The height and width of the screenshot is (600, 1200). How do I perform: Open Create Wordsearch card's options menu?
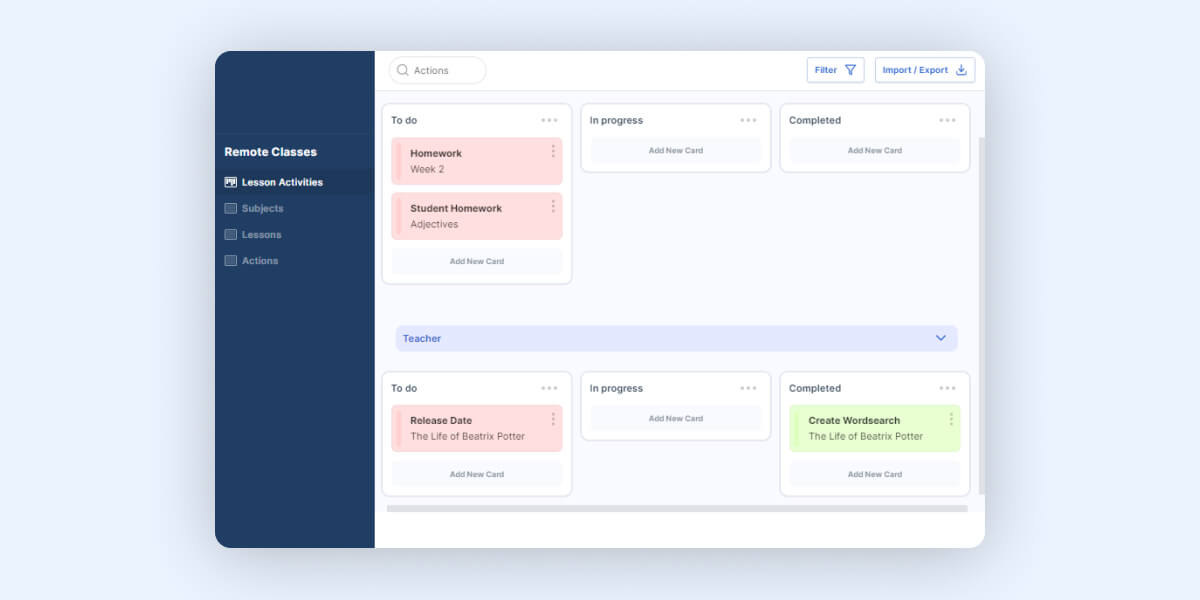951,419
